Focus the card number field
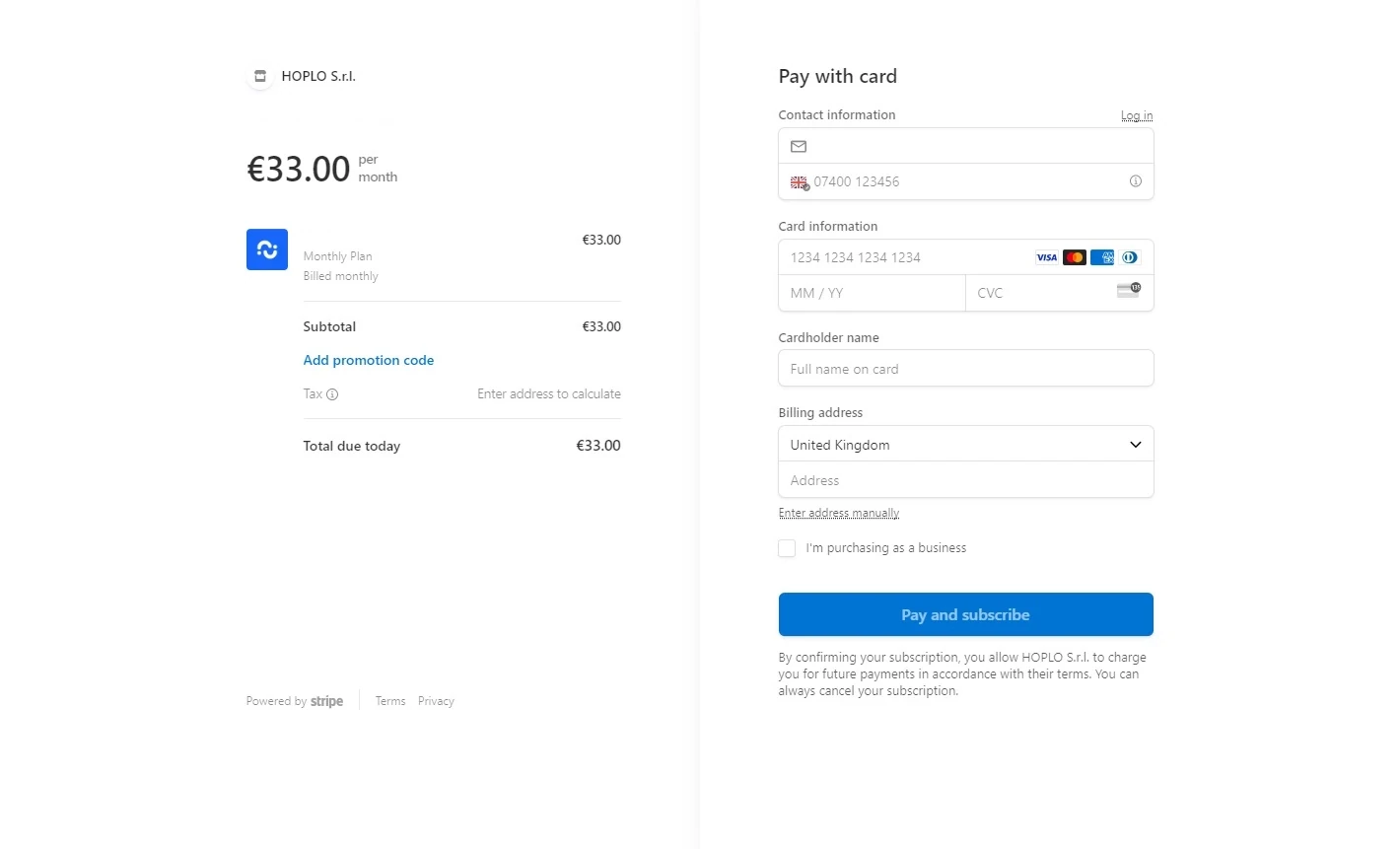This screenshot has height=849, width=1400. 907,257
